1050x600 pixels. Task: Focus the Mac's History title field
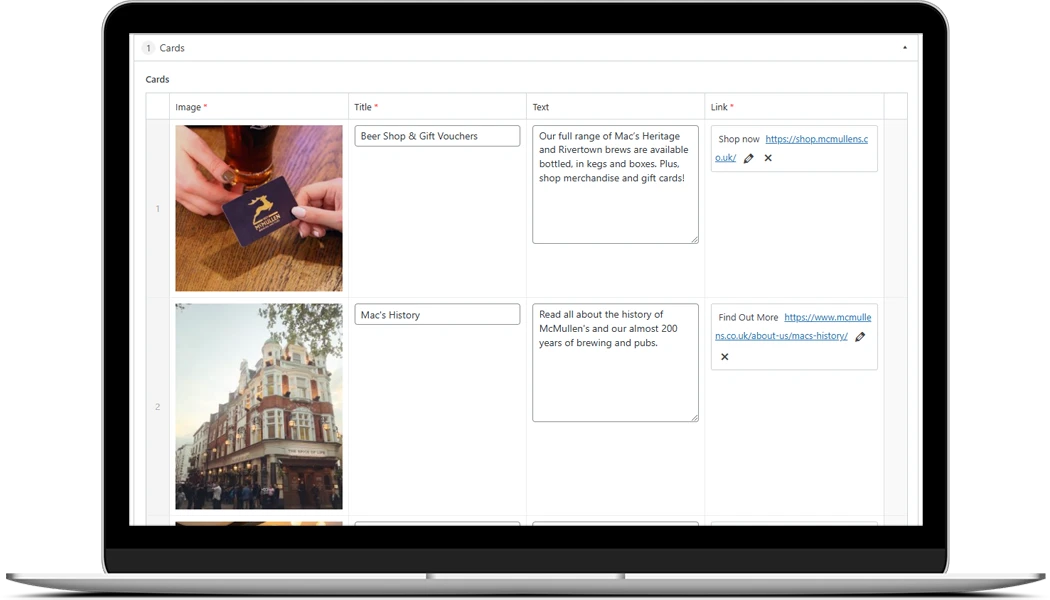[437, 315]
